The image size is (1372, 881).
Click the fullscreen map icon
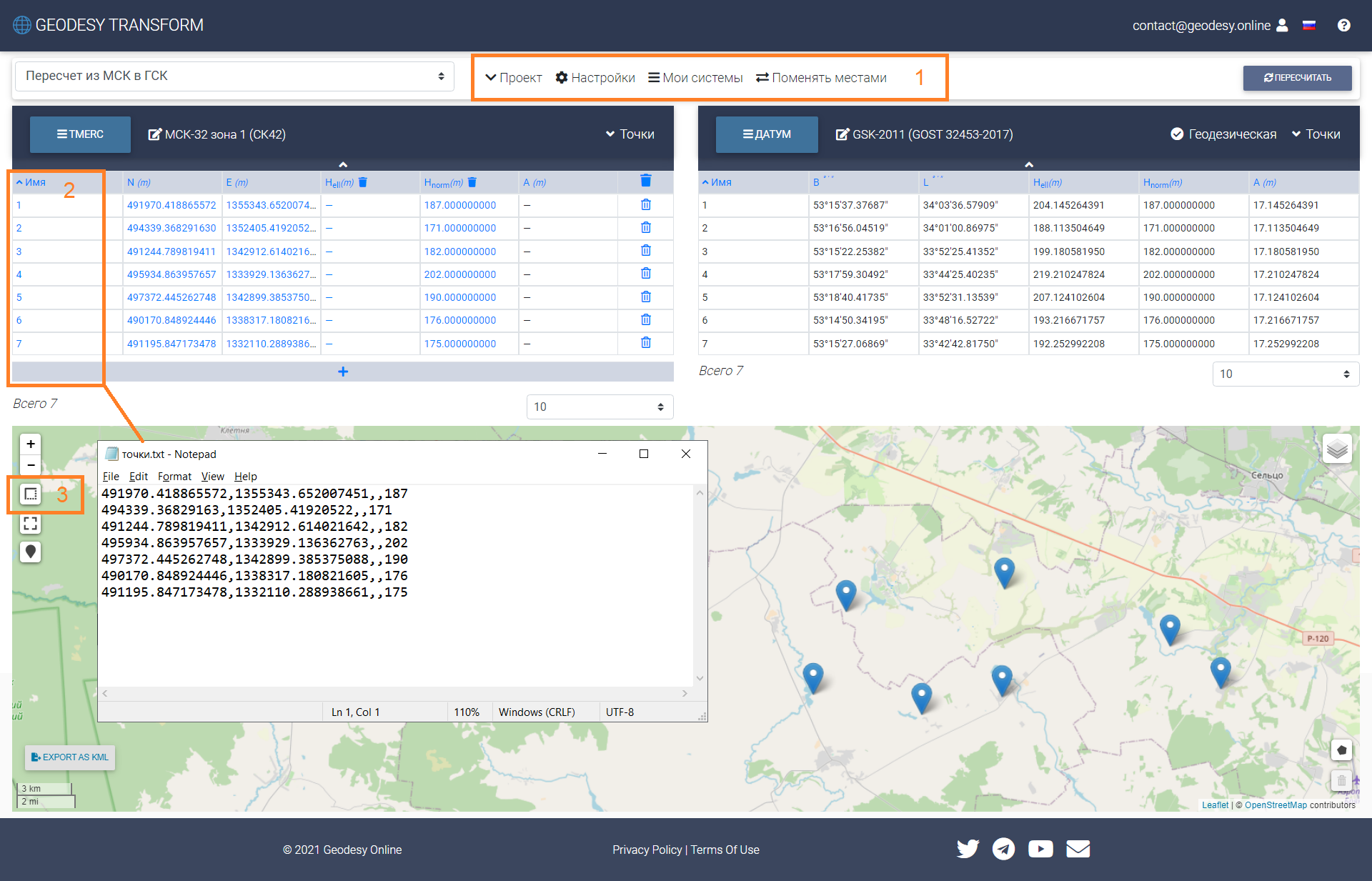pos(30,524)
